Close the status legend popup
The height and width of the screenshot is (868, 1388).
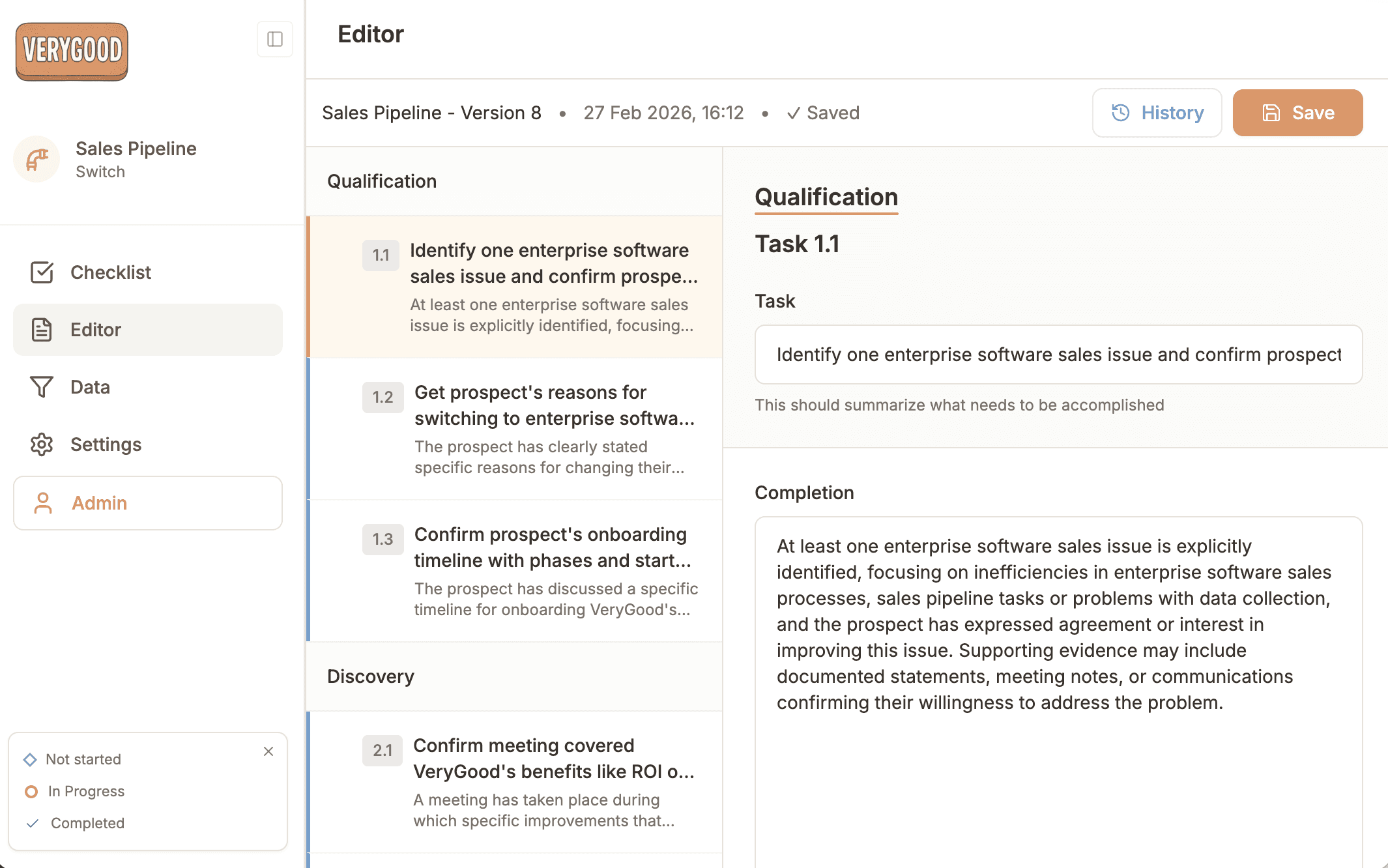268,751
